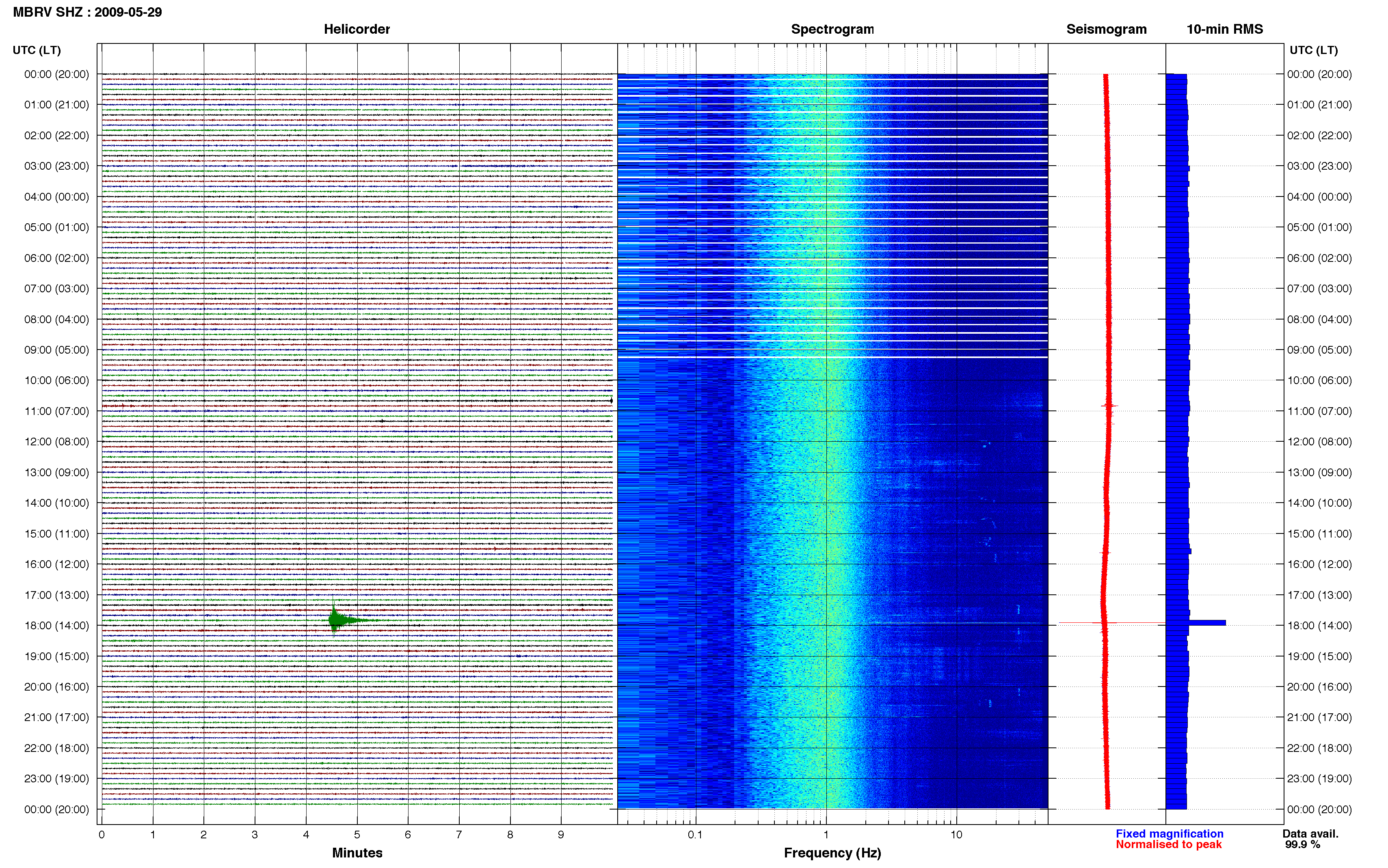Click the 'Minutes' axis title
Image resolution: width=1388 pixels, height=868 pixels.
tap(357, 853)
